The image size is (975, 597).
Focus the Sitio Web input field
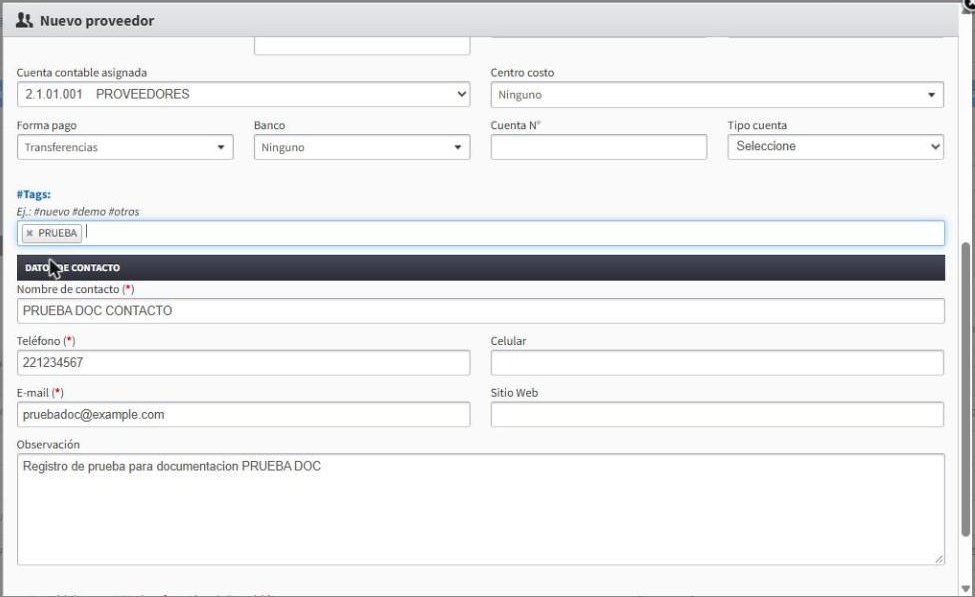(x=717, y=415)
